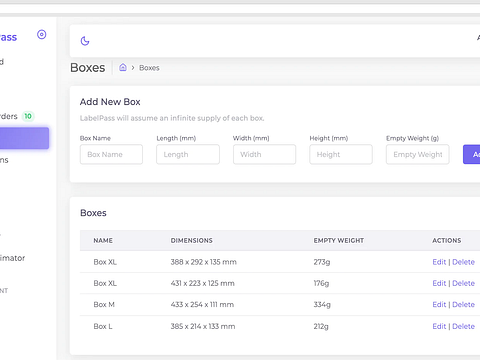Click the purple Add button

(472, 154)
